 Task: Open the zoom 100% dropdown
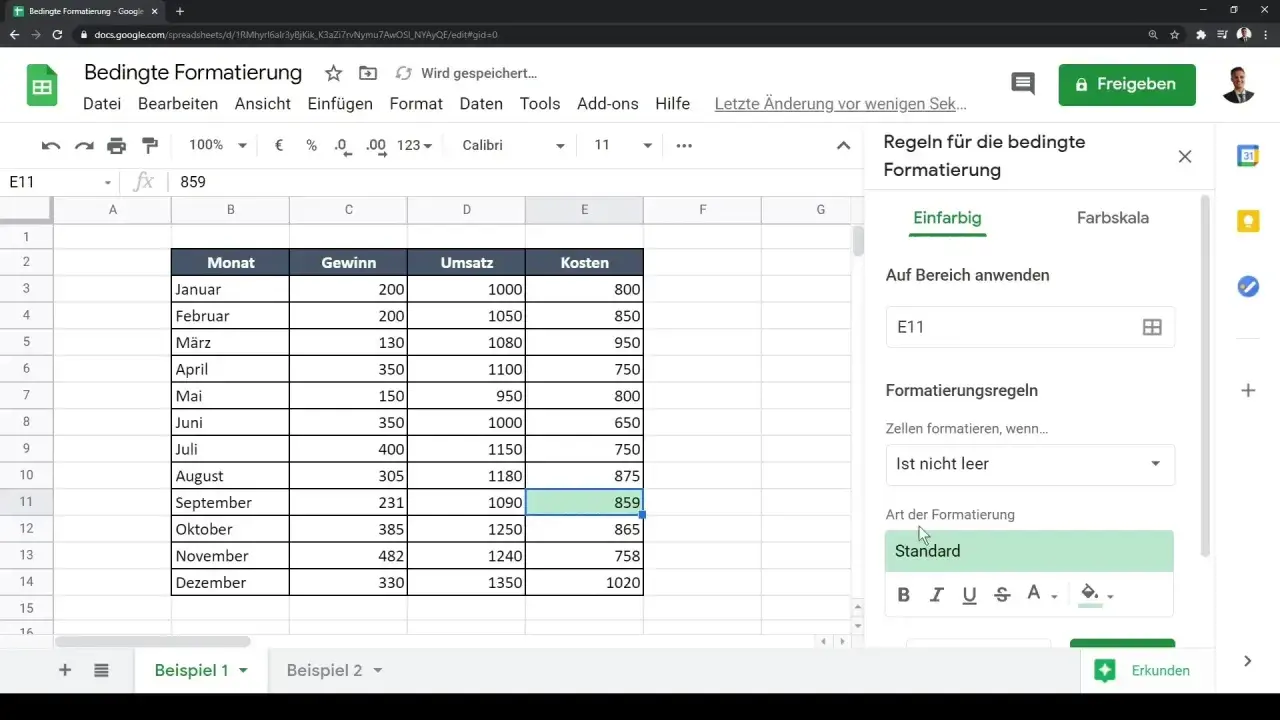click(218, 145)
